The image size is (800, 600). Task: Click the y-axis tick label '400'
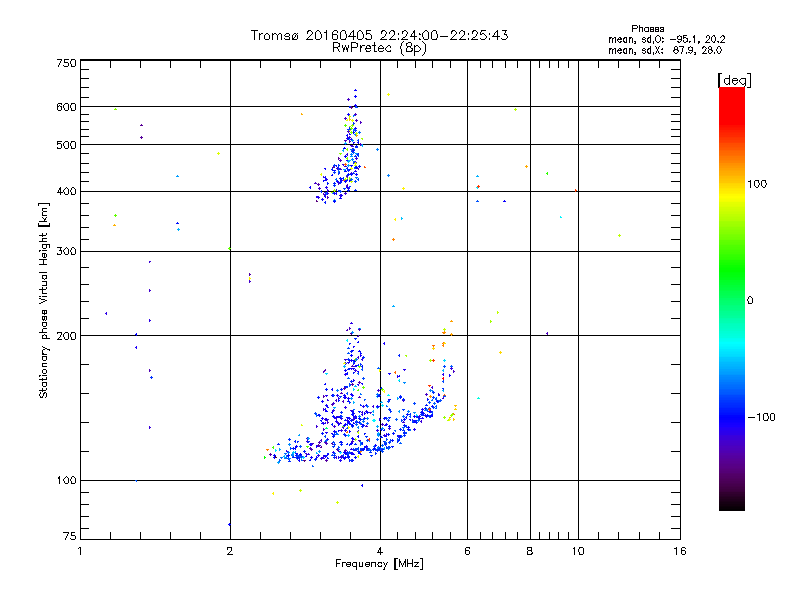[x=66, y=191]
